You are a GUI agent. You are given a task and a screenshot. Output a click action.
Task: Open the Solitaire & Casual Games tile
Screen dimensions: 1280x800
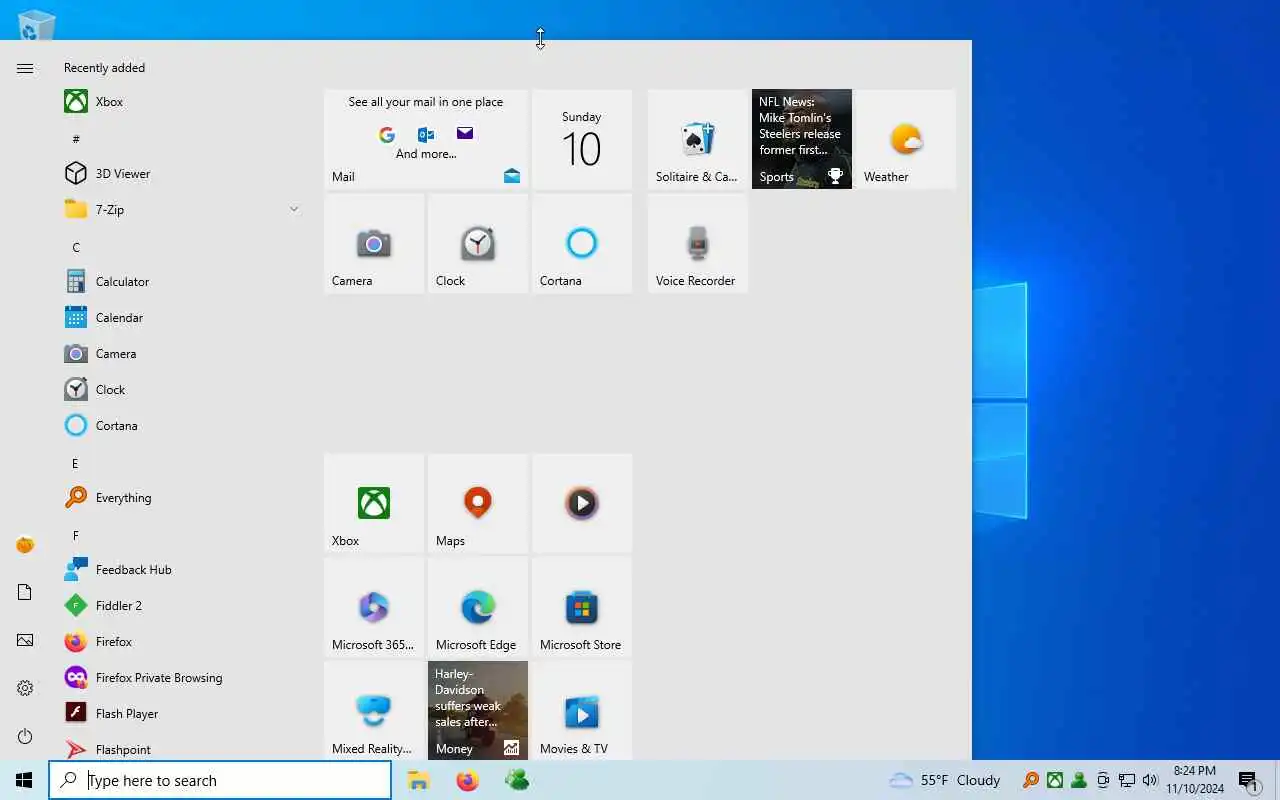698,139
